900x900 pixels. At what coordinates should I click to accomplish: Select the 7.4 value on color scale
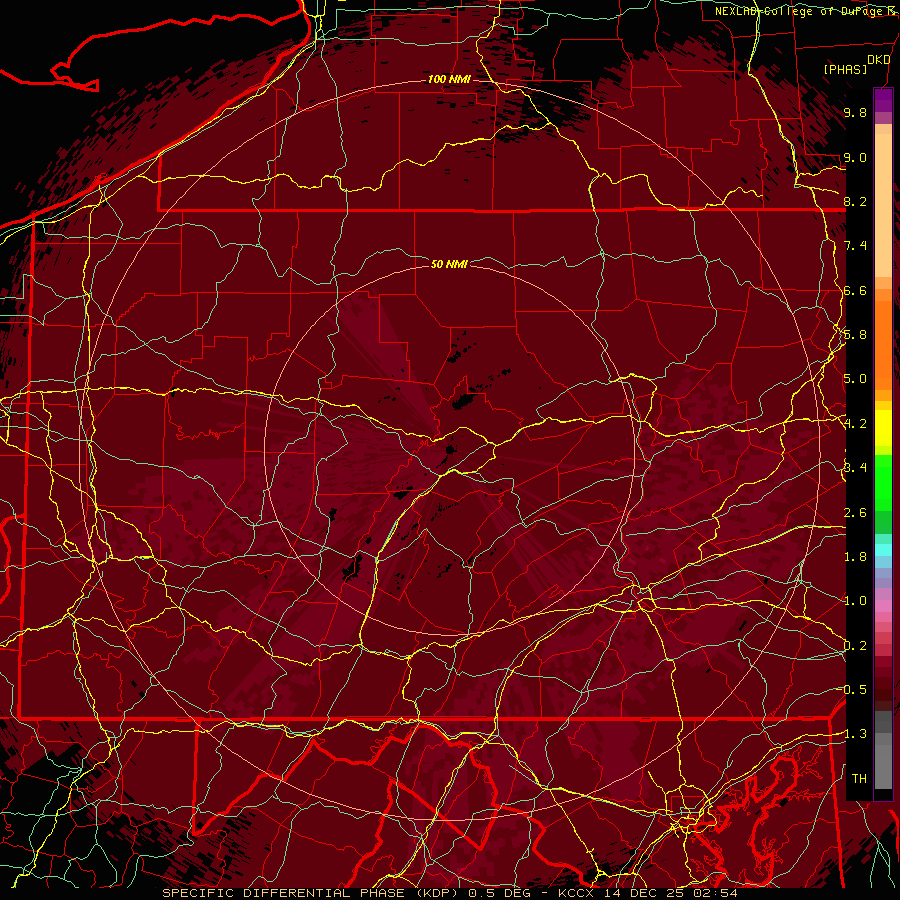[x=855, y=246]
